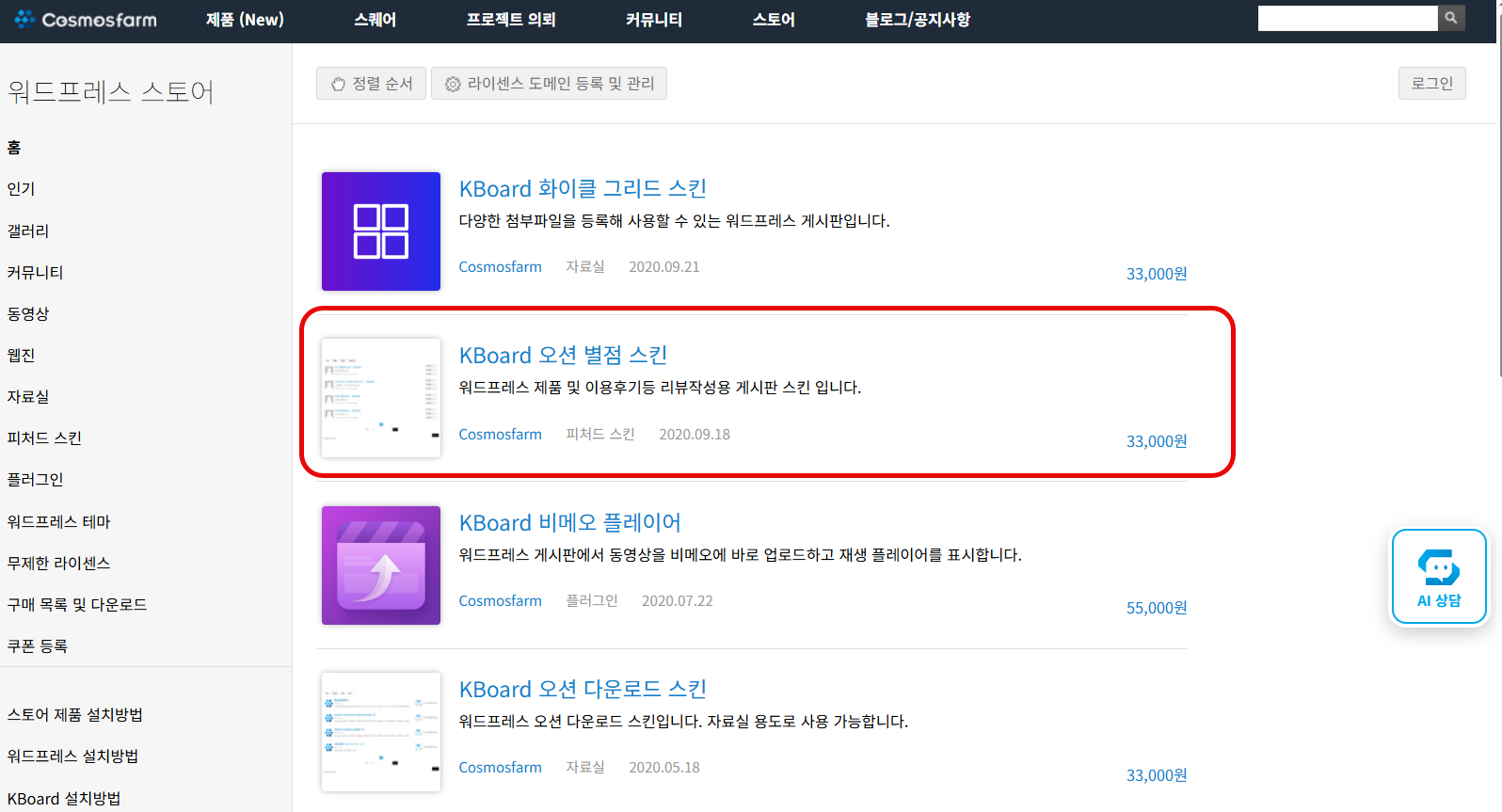Image resolution: width=1502 pixels, height=812 pixels.
Task: Select 동영상 in the sidebar
Action: pyautogui.click(x=28, y=313)
